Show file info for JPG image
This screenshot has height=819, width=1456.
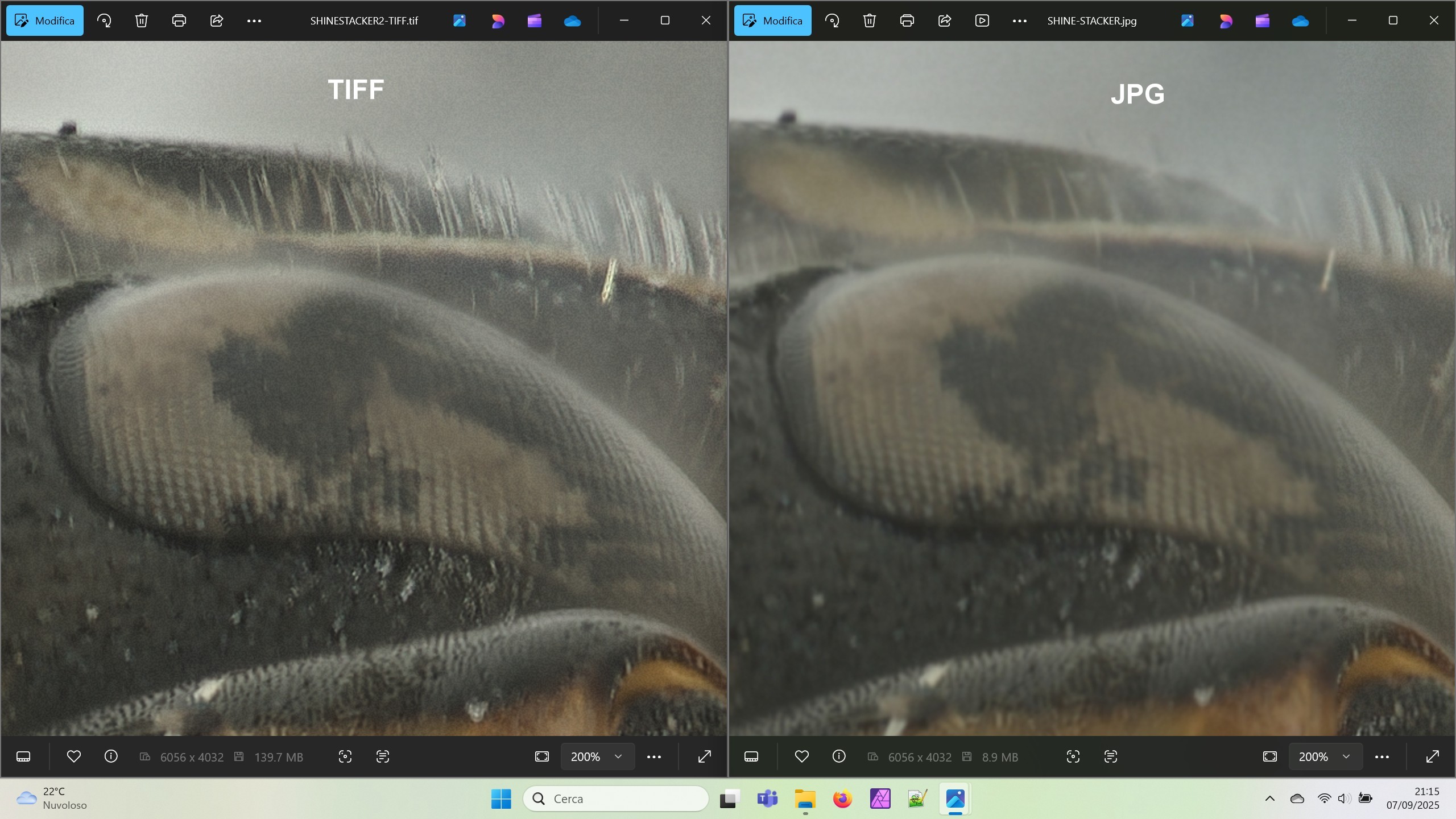click(x=839, y=756)
